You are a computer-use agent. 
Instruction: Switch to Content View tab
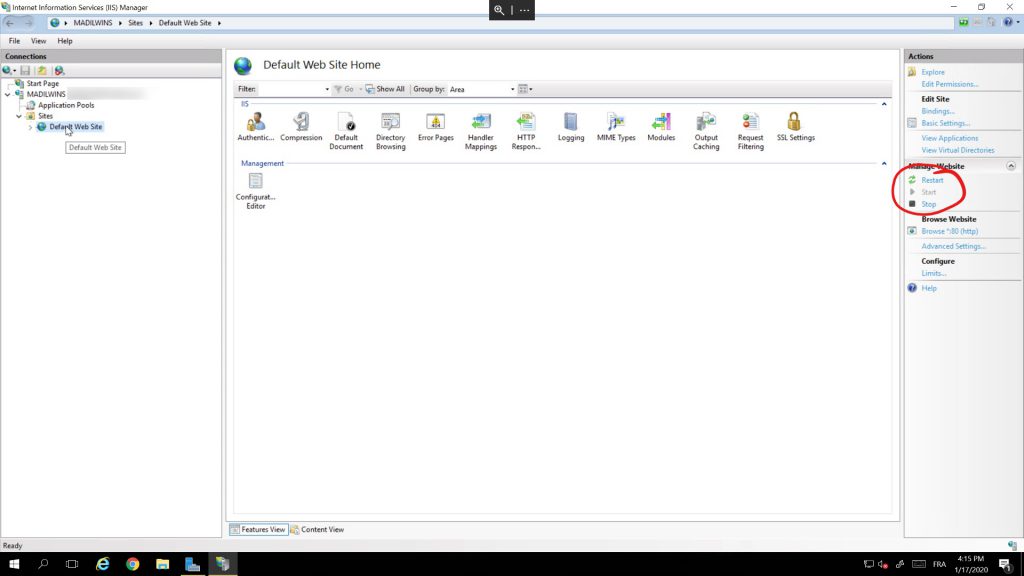(317, 530)
